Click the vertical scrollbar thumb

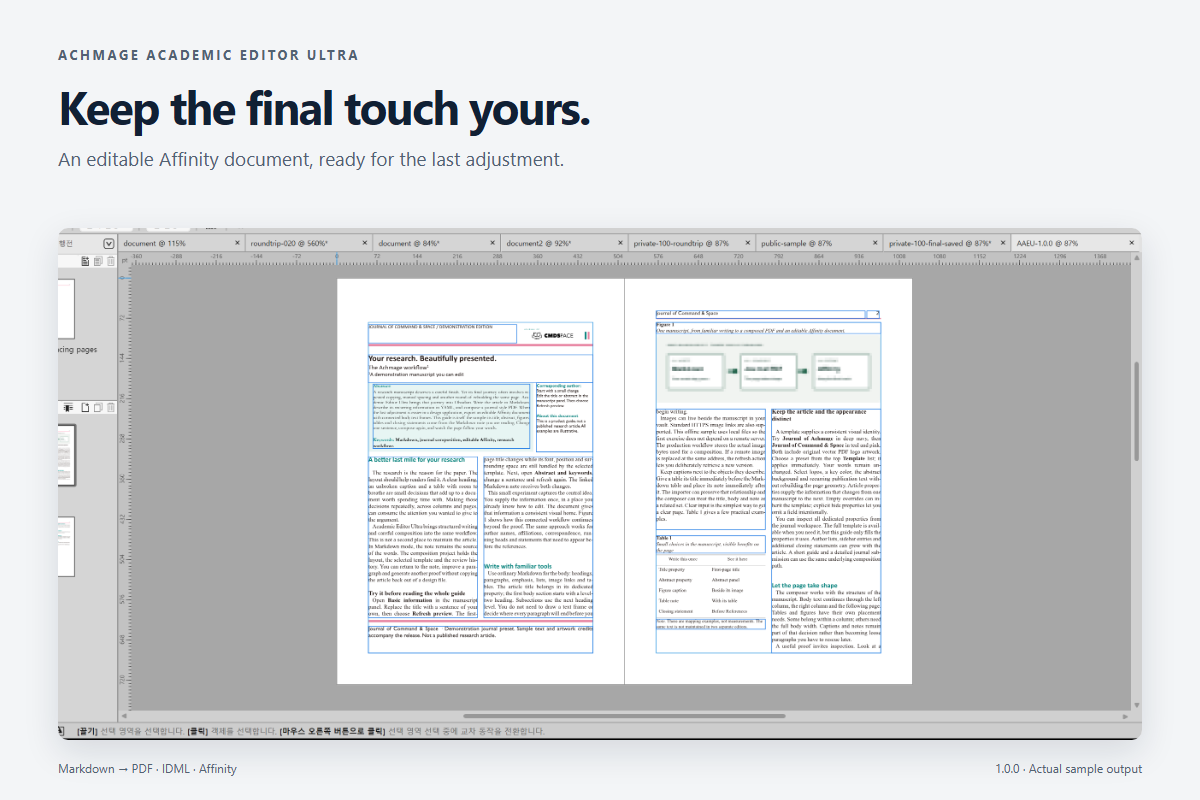click(1136, 412)
